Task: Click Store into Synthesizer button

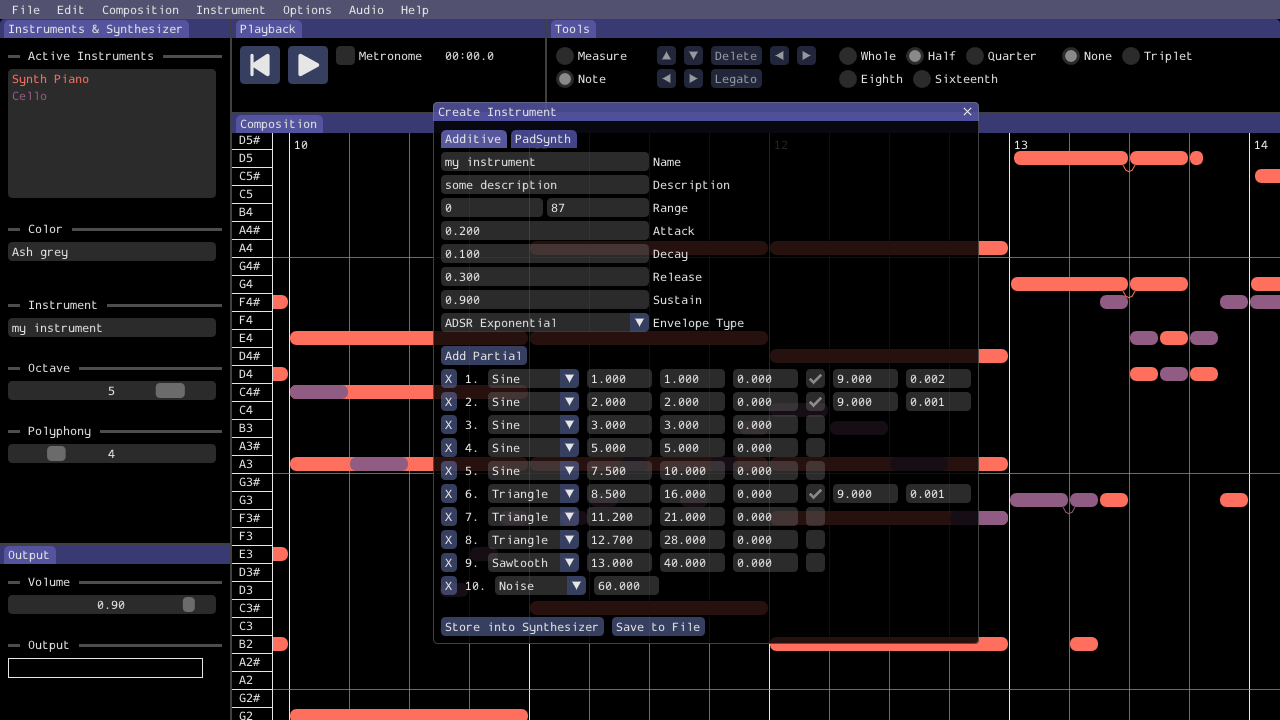Action: pos(522,627)
